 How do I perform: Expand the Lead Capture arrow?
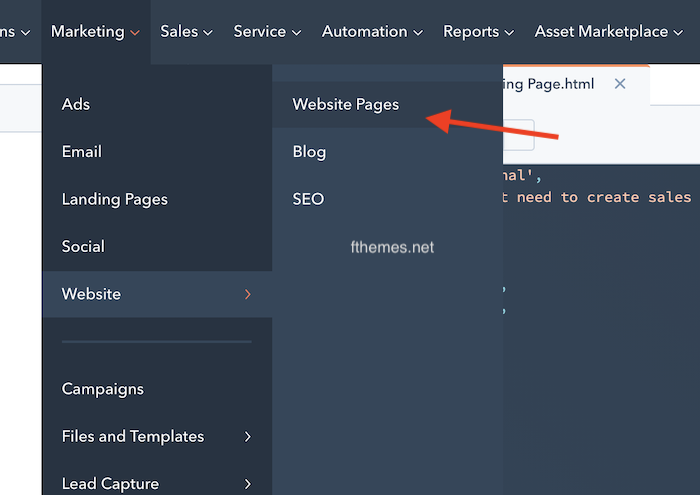[248, 484]
